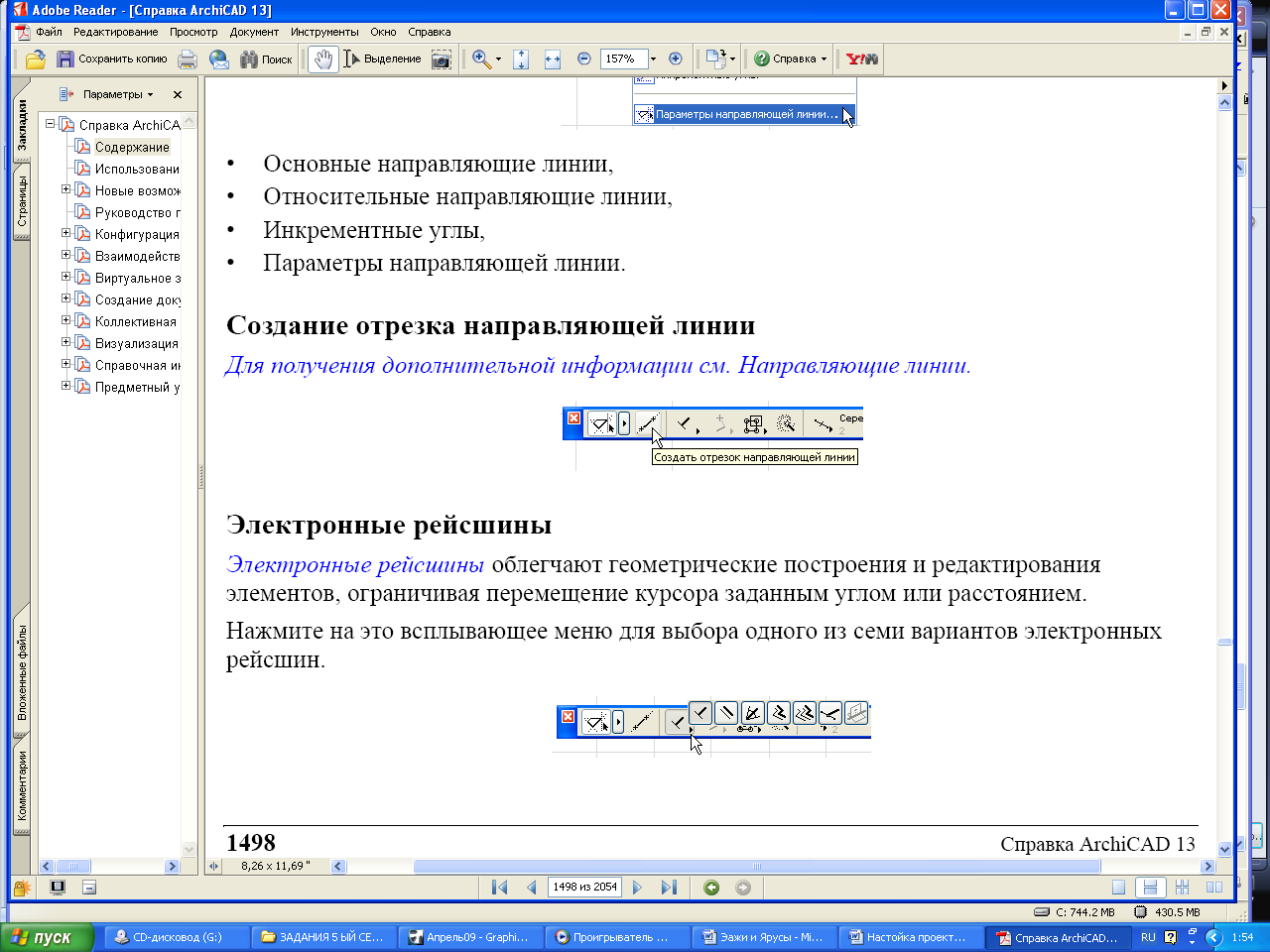Screen dimensions: 1270x952
Task: Click the Email globe icon
Action: pyautogui.click(x=219, y=59)
